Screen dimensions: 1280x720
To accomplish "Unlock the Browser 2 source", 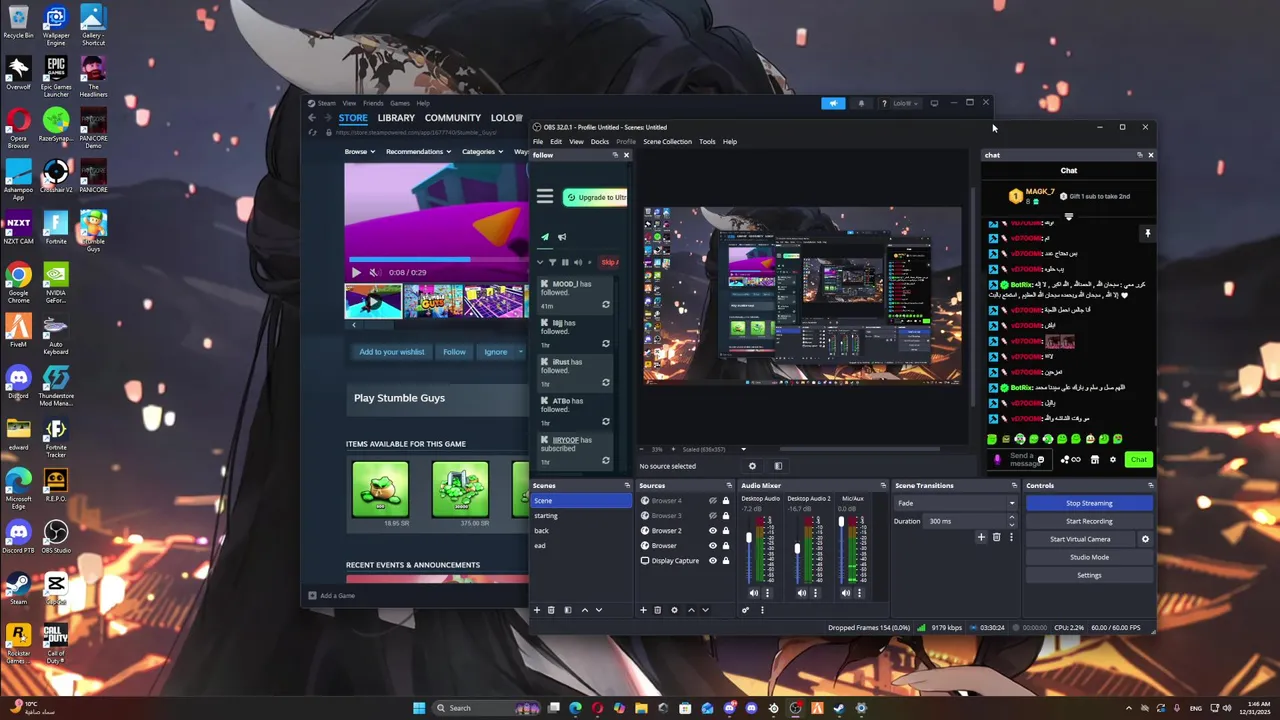I will (726, 531).
